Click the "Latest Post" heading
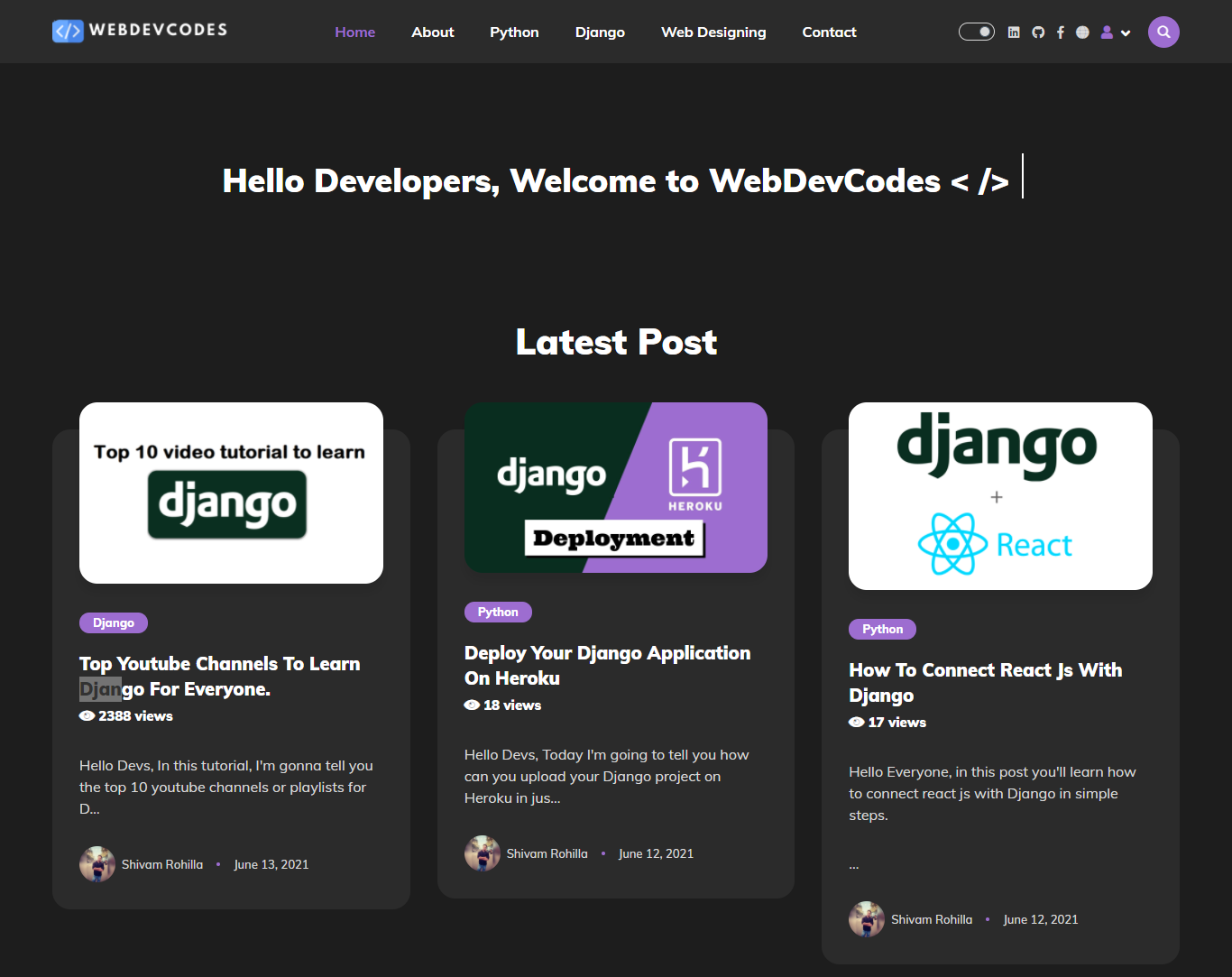 coord(616,342)
